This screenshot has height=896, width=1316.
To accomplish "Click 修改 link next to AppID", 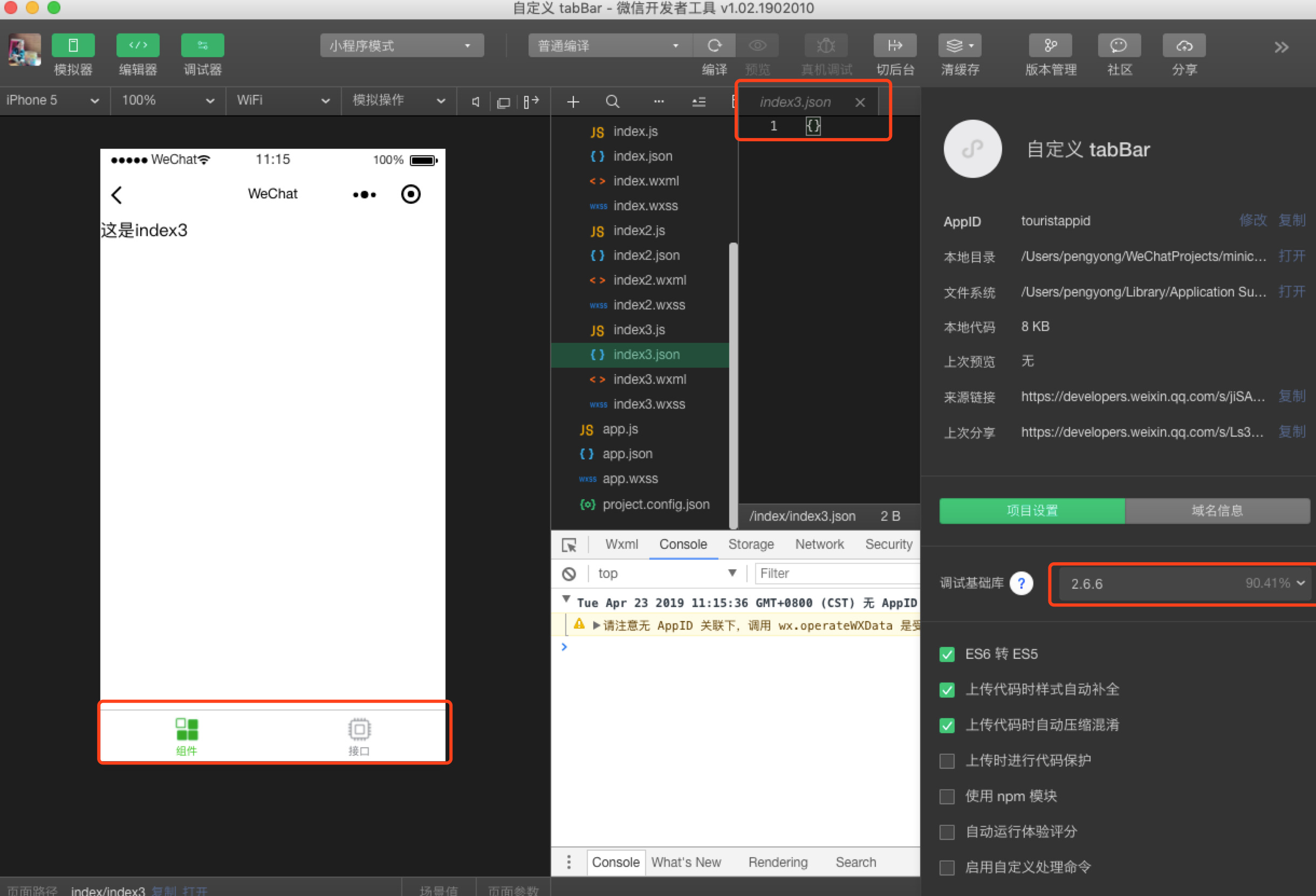I will tap(1253, 220).
